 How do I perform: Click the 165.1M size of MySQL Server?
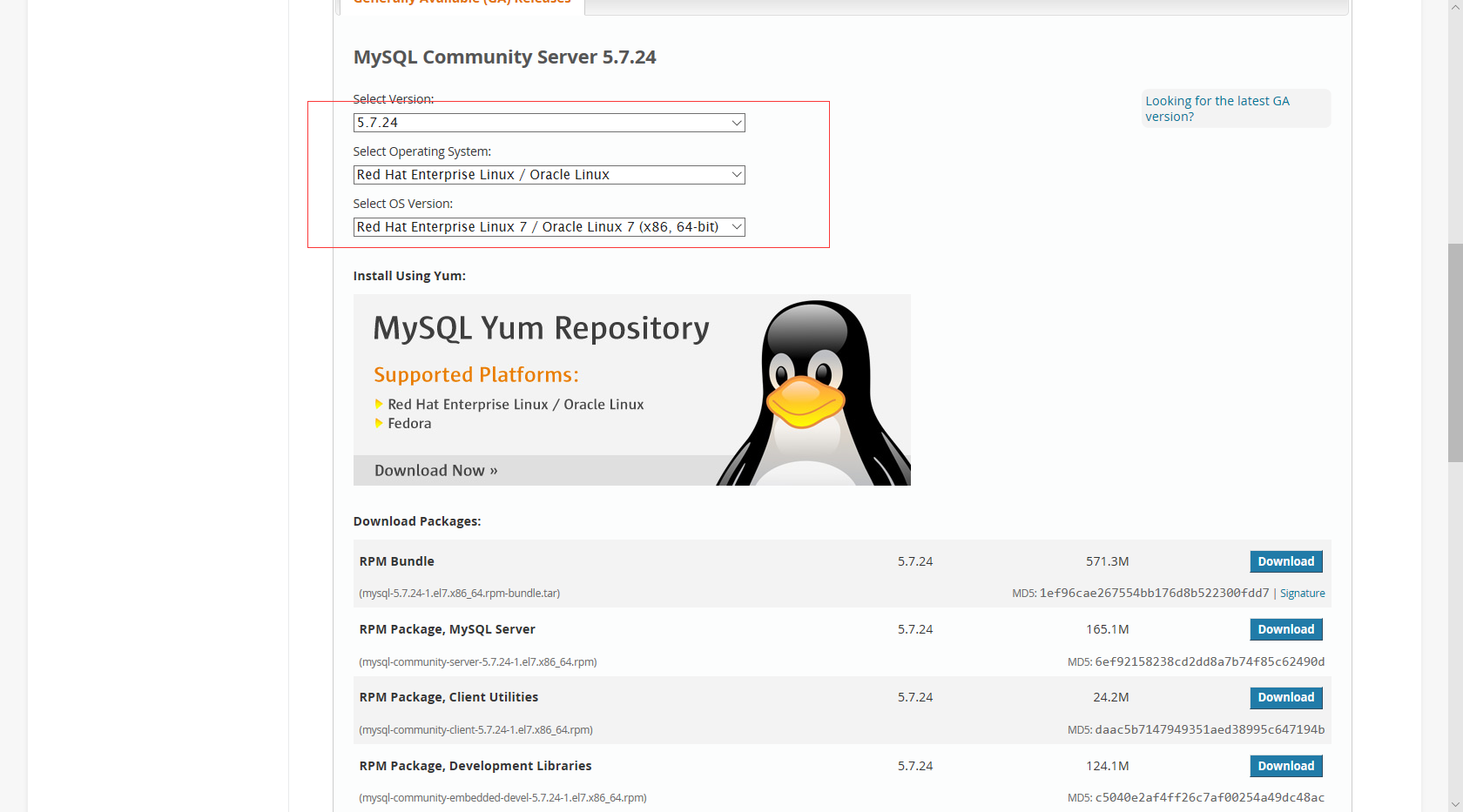[1108, 629]
